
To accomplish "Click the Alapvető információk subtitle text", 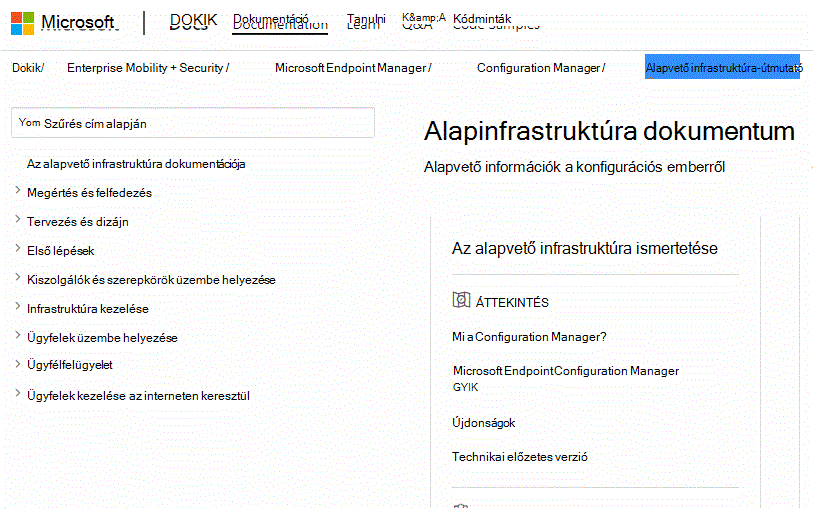I will (x=574, y=167).
